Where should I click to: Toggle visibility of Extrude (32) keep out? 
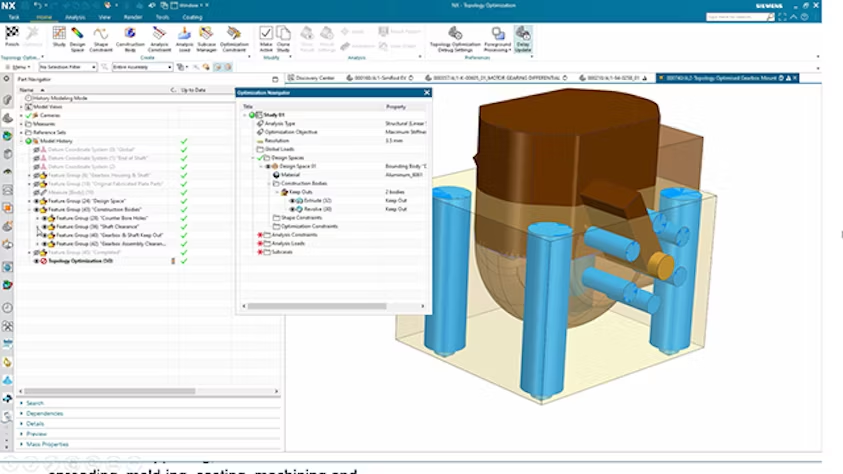(x=292, y=200)
